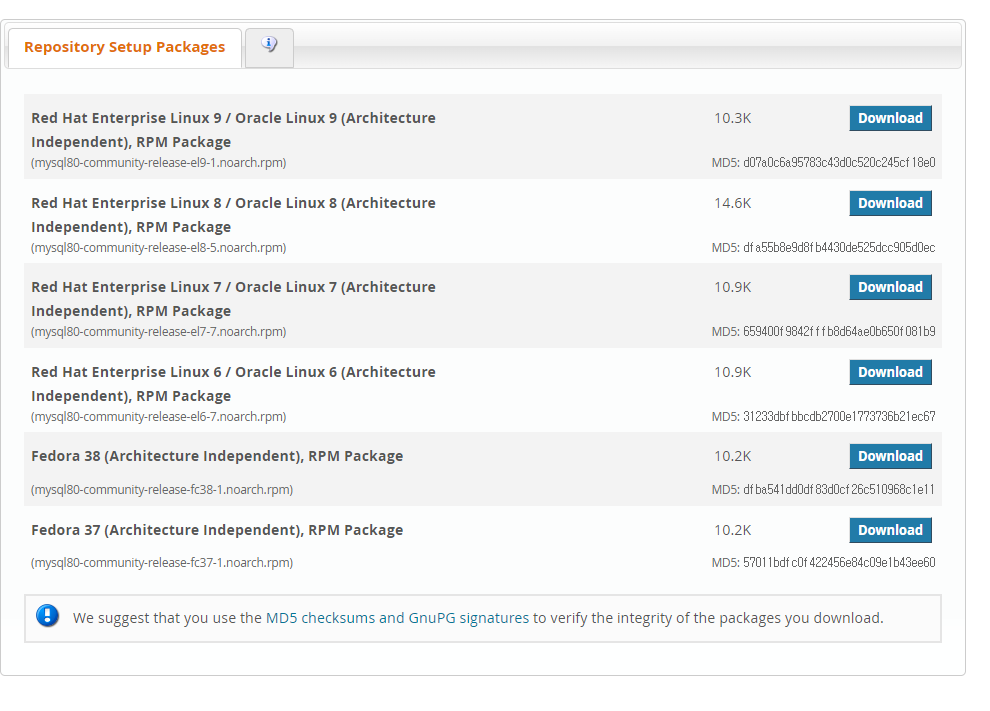Click filename mysql80-community-release-fc38-1.noarch.rpm
The height and width of the screenshot is (711, 990).
click(162, 489)
